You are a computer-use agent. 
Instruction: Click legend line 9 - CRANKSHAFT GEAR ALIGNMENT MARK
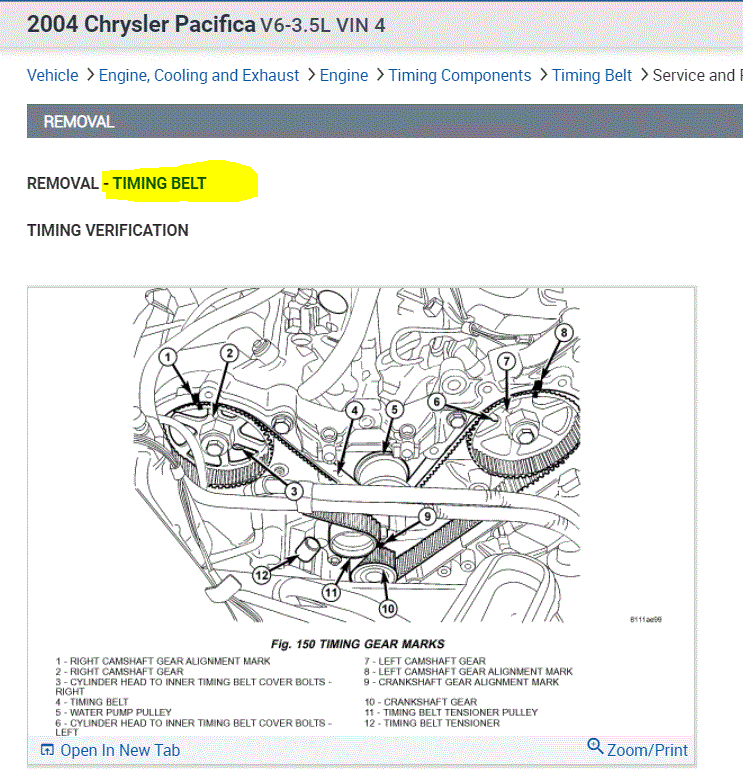tap(461, 682)
